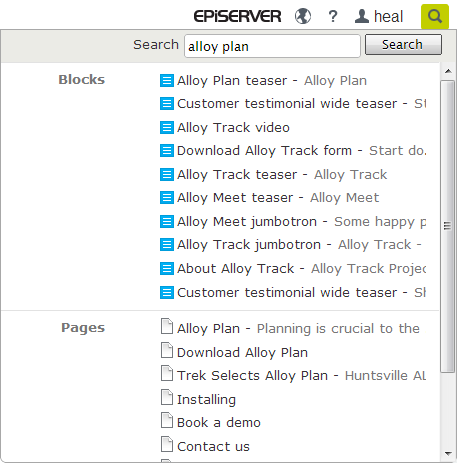Viewport: 457px width, 463px height.
Task: Click the green search magnifier icon
Action: (x=435, y=16)
